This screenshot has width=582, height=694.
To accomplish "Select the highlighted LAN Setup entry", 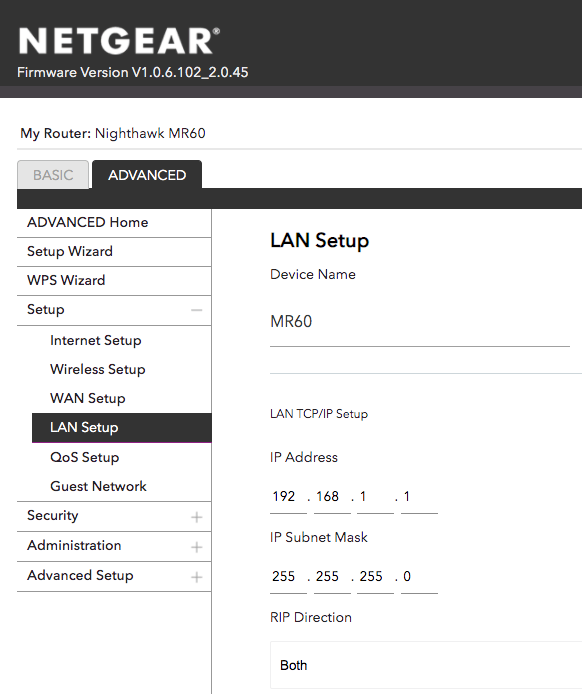I will tap(122, 428).
